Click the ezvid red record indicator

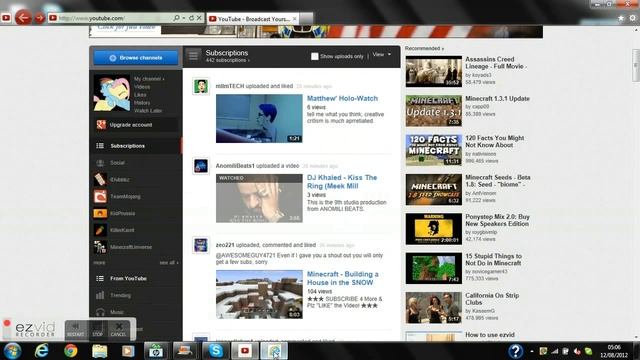[7, 323]
